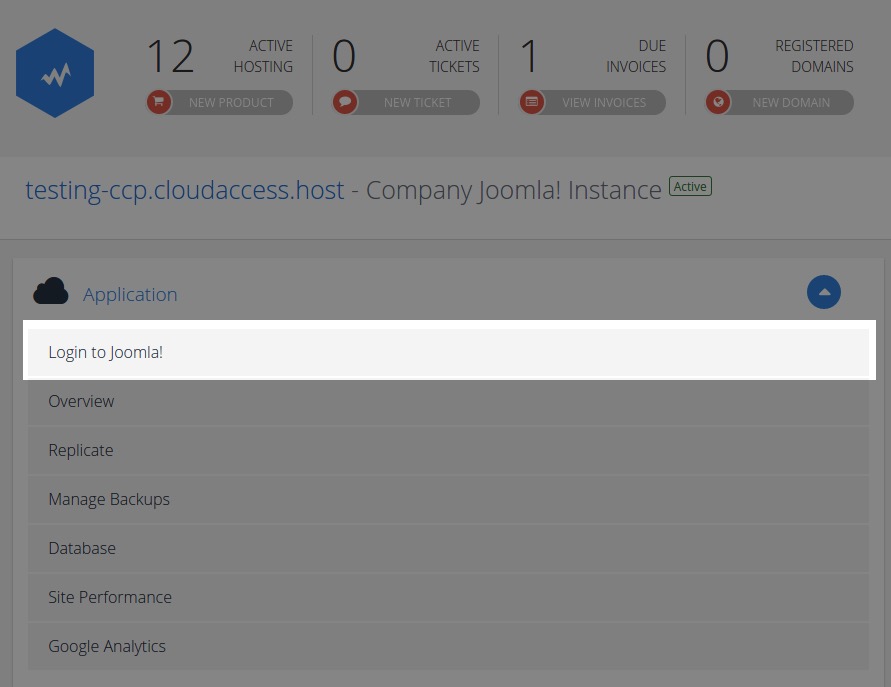Viewport: 891px width, 687px height.
Task: Open the Overview menu entry
Action: [448, 401]
